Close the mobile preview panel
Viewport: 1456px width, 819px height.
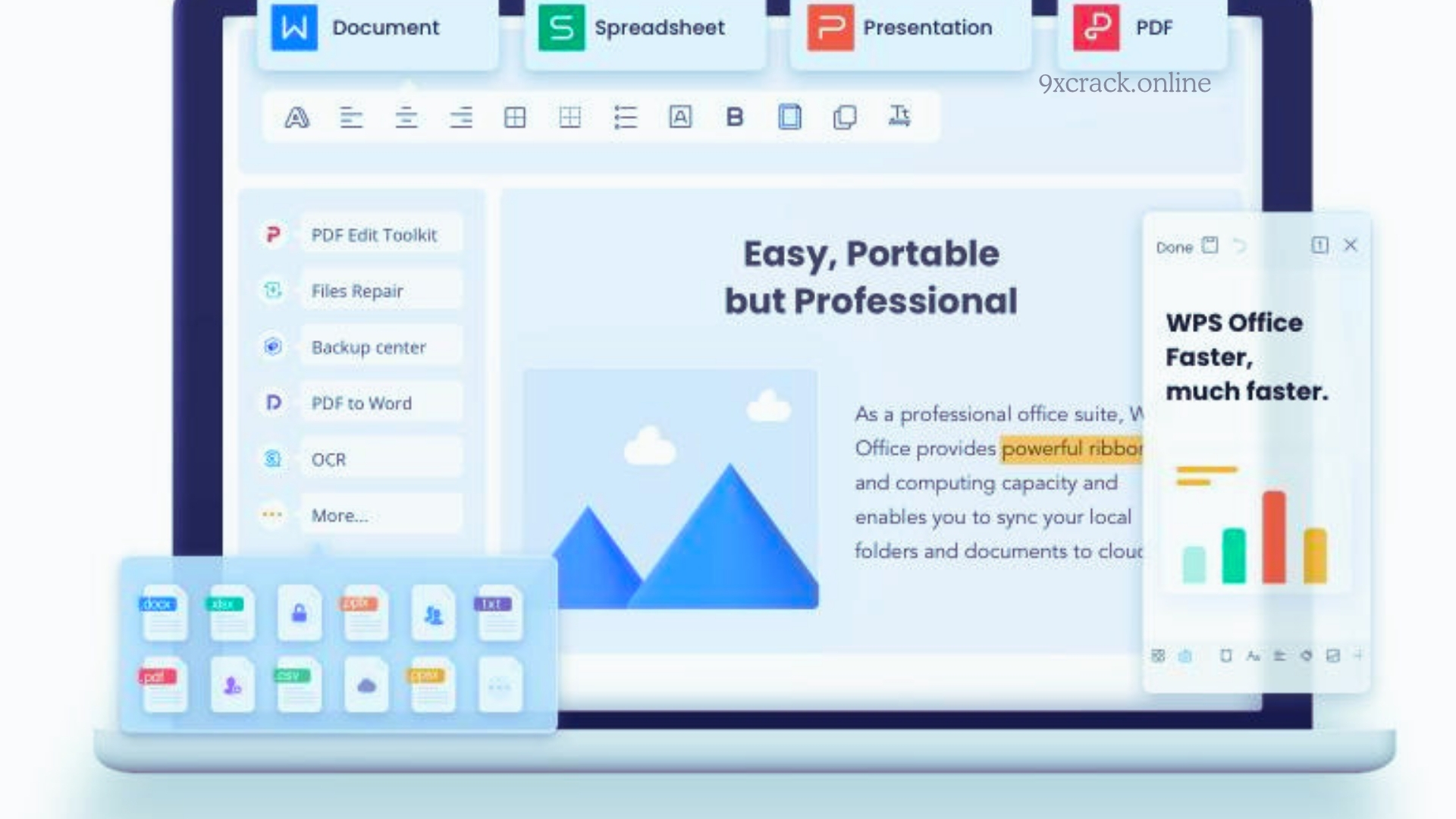click(1351, 245)
